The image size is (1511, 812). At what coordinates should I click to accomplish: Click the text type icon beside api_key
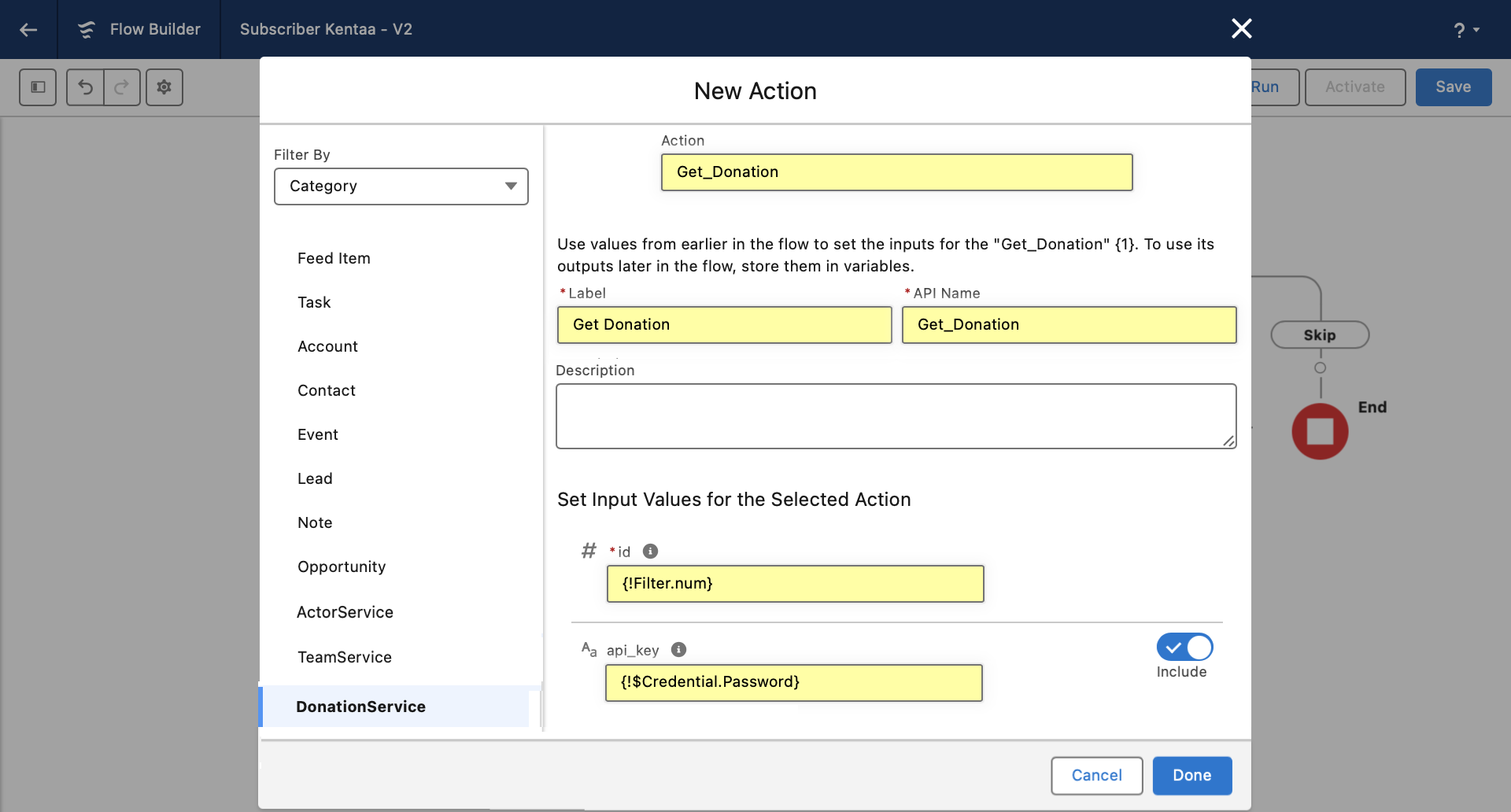coord(589,649)
